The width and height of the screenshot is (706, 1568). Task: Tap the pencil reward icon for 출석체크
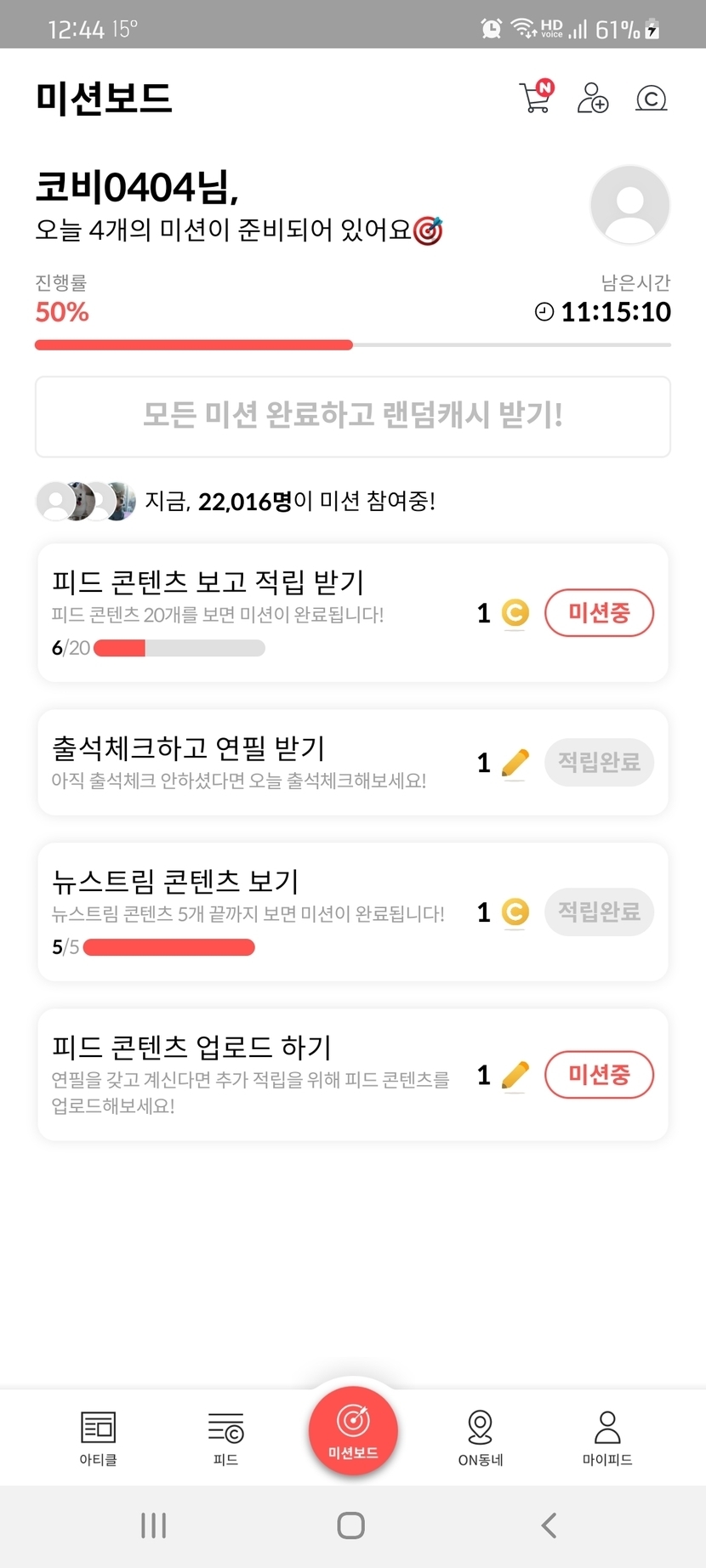515,763
